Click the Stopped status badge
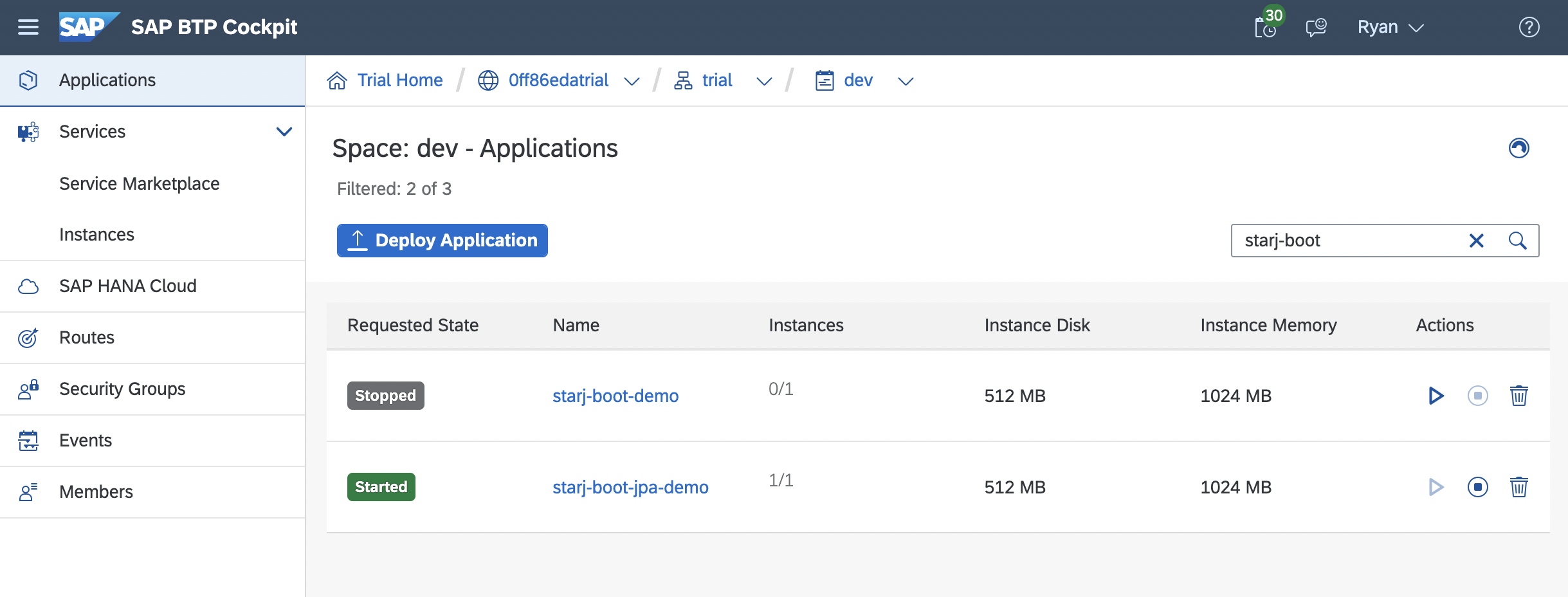The image size is (1568, 597). (385, 396)
